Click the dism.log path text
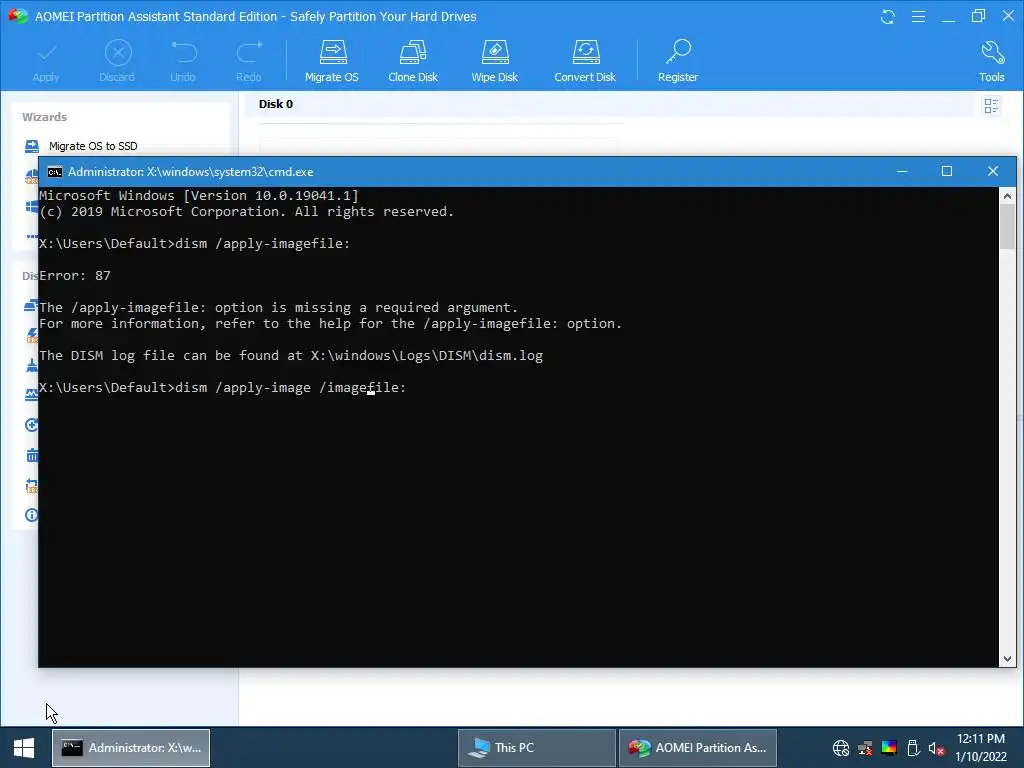This screenshot has width=1024, height=768. [426, 356]
